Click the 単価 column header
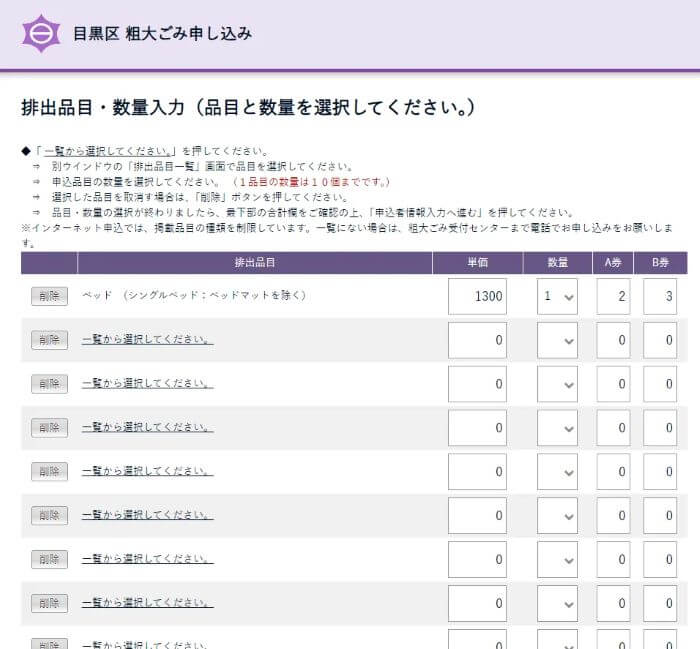 [x=477, y=262]
